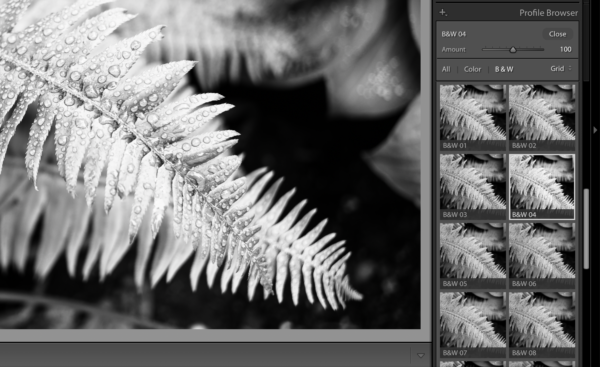Open the toolbar options triangle below photo
This screenshot has height=367, width=600.
tap(421, 356)
